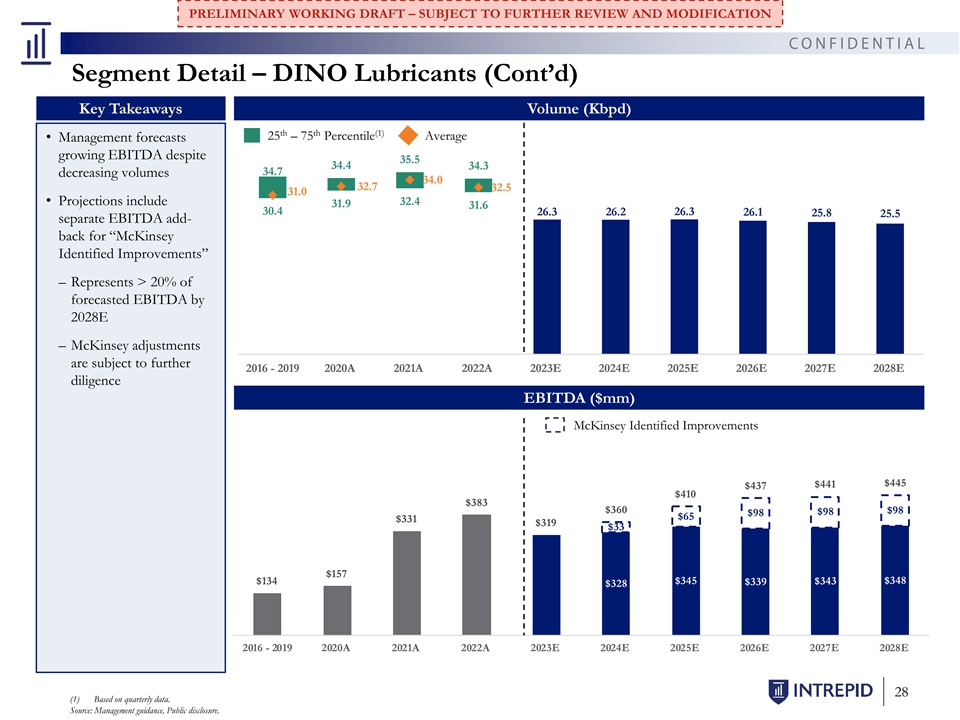Click the orange 32.5 average value
960x720 pixels.
click(501, 187)
